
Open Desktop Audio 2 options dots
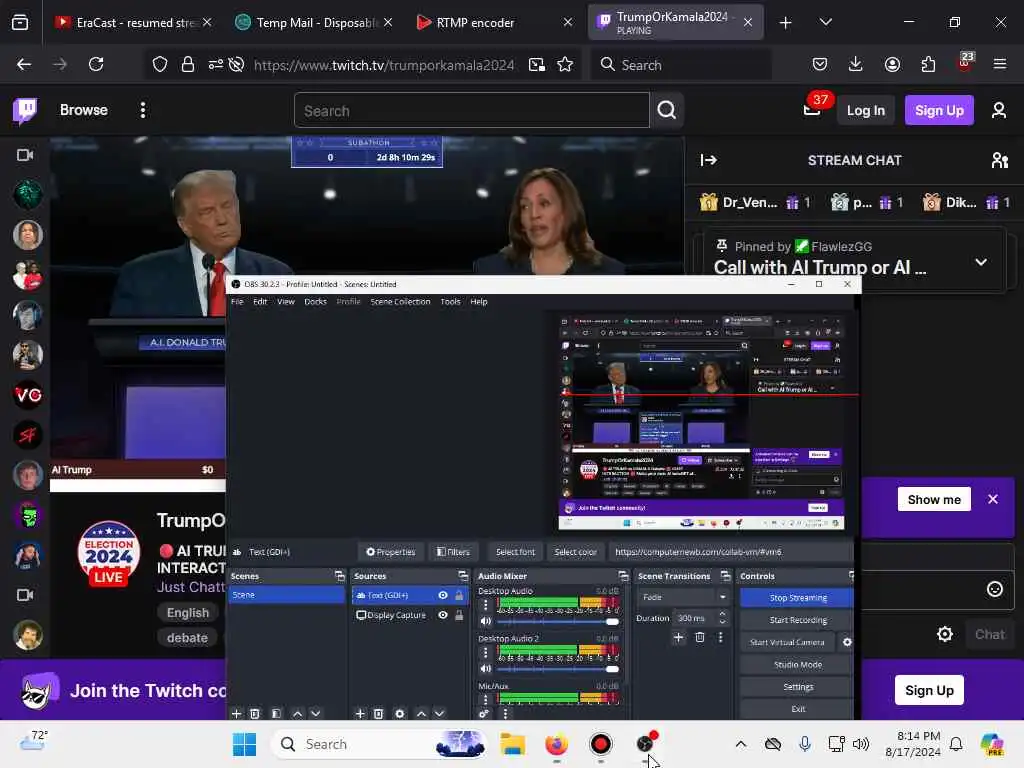coord(485,653)
